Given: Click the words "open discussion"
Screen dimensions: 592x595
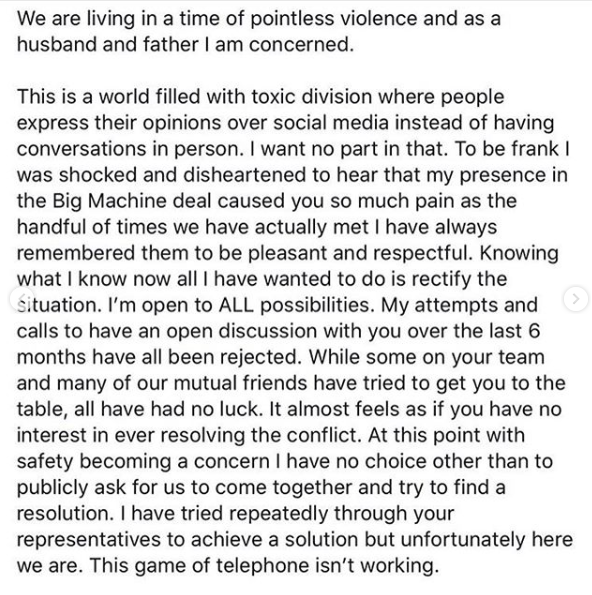Looking at the screenshot, I should click(242, 331).
